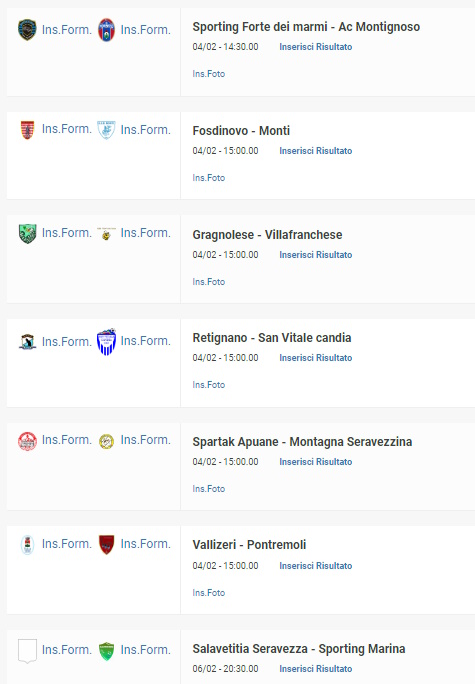This screenshot has height=684, width=475.
Task: Click the Retignano team crest
Action: [x=27, y=342]
